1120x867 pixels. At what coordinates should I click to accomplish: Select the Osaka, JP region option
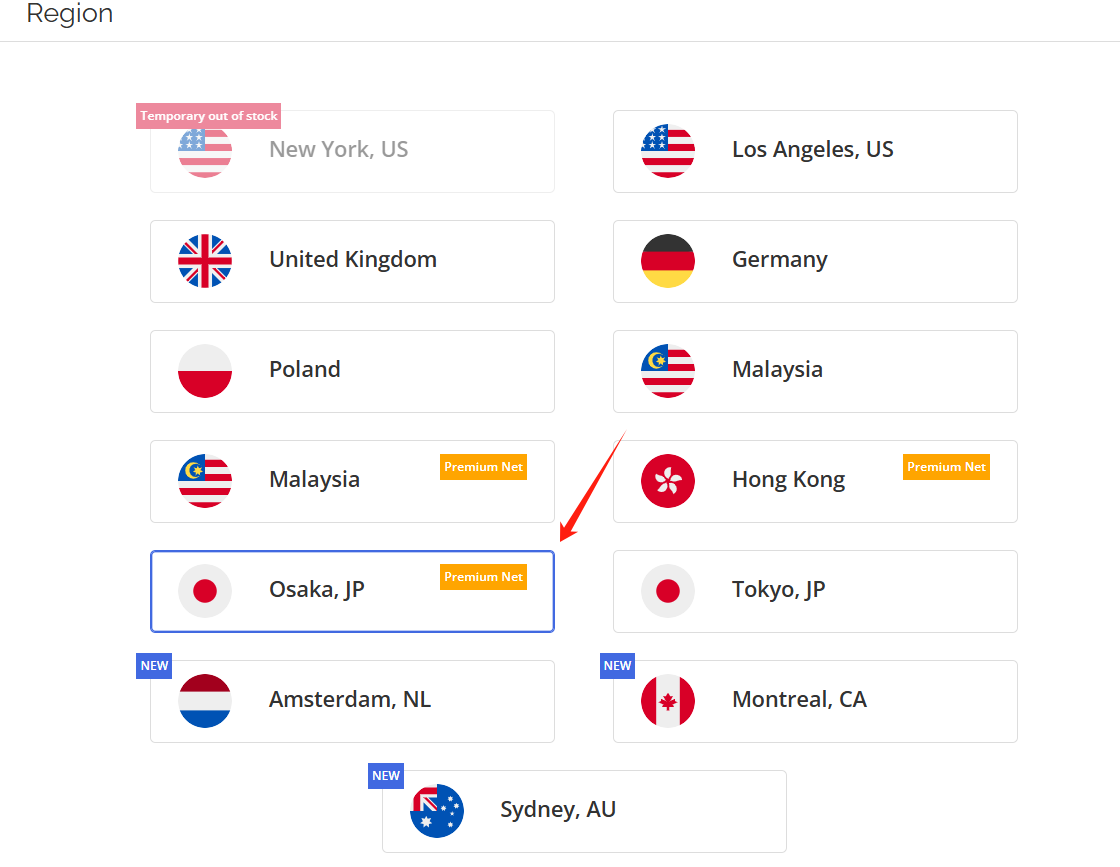tap(352, 591)
